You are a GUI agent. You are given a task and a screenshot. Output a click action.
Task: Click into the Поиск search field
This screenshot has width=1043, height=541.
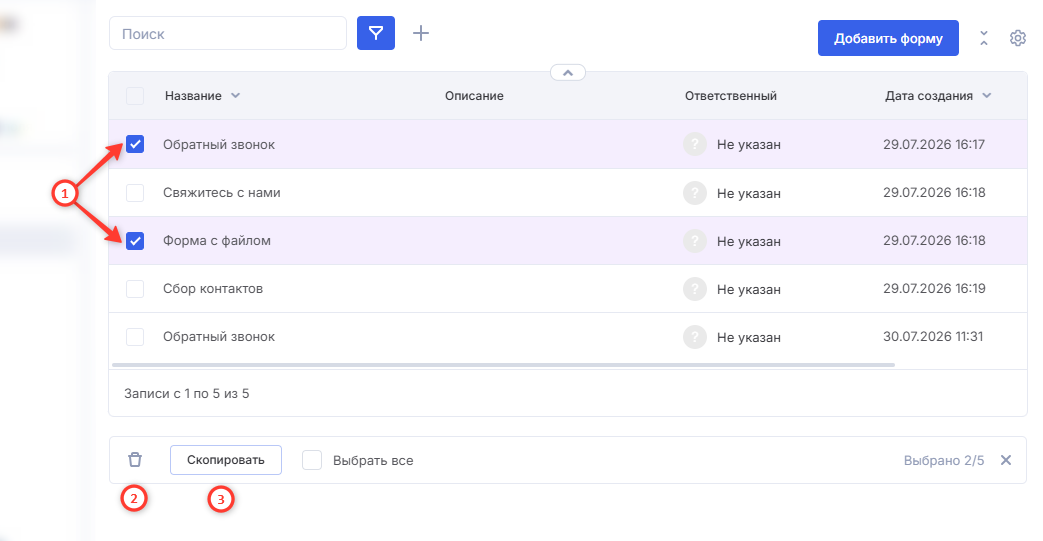tap(228, 33)
